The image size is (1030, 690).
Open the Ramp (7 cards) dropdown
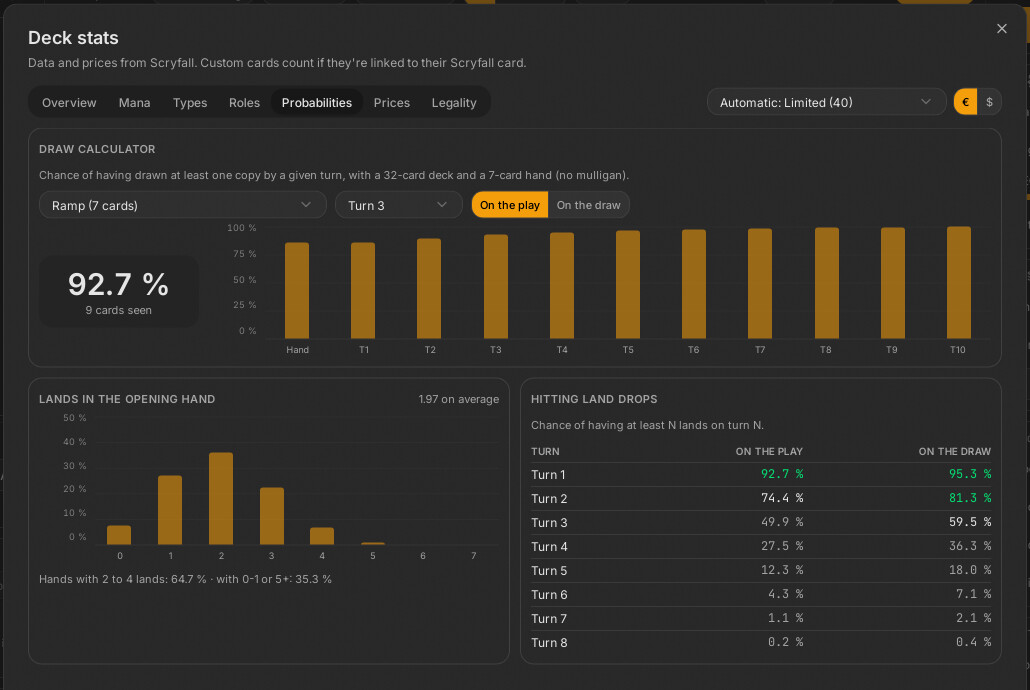183,205
